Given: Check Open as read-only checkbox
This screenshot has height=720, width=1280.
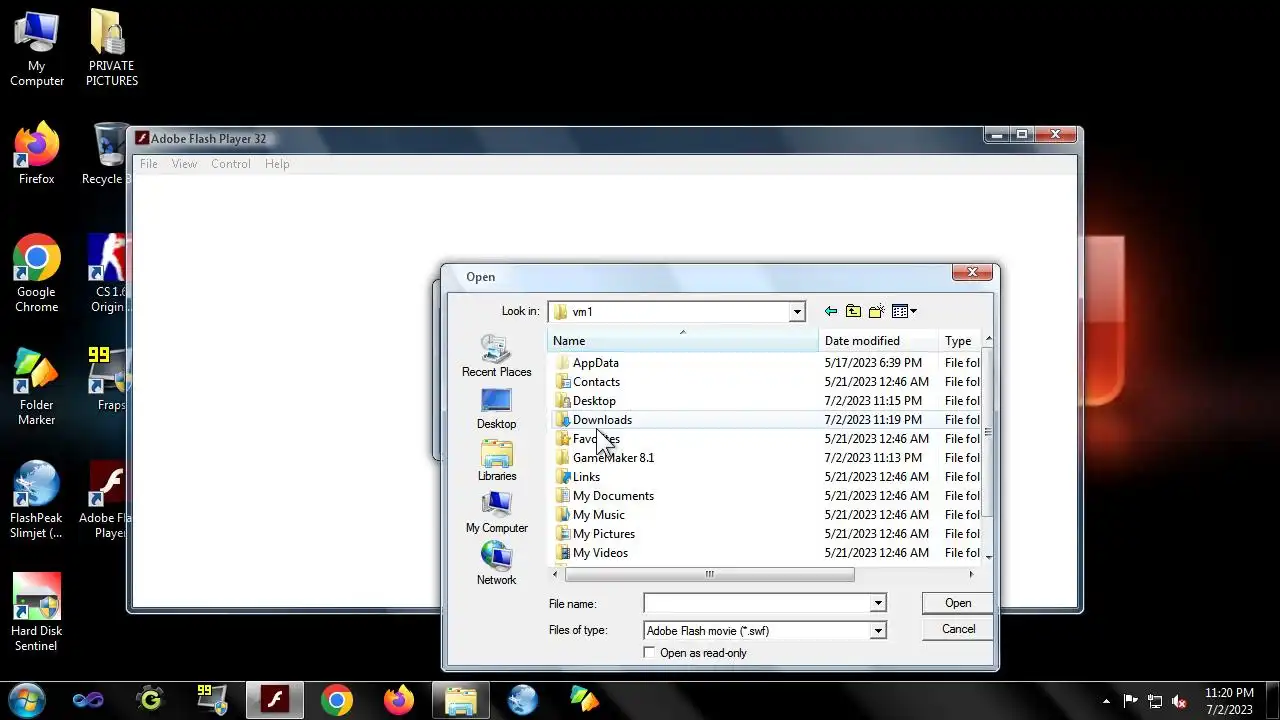Looking at the screenshot, I should click(x=650, y=653).
